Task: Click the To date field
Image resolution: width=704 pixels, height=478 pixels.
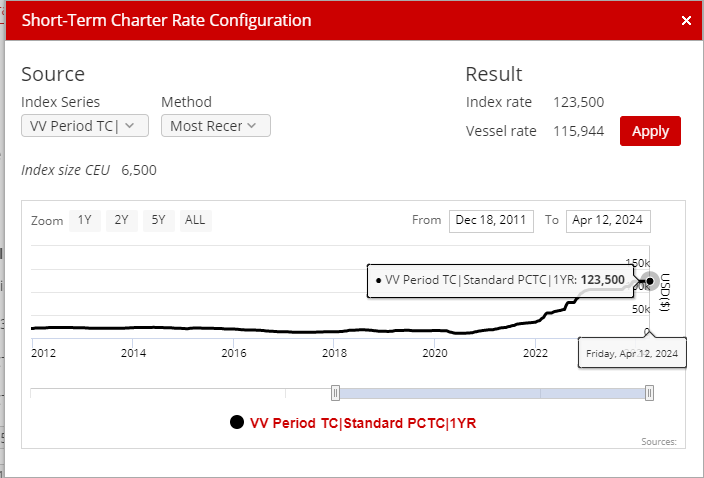Action: (x=607, y=220)
